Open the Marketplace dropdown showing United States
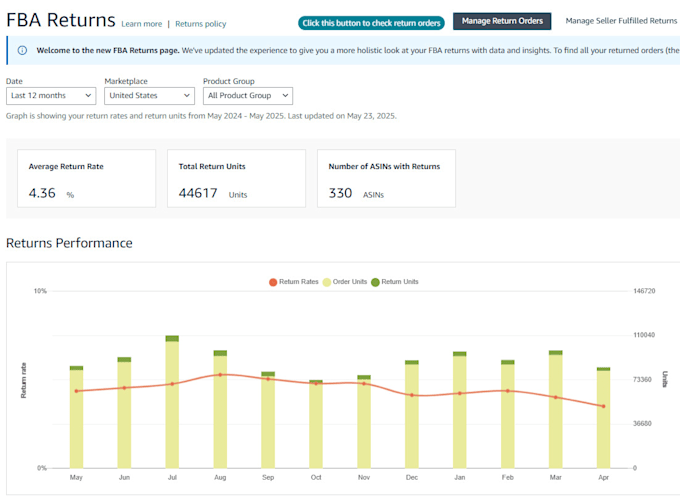Image resolution: width=680 pixels, height=497 pixels. click(x=149, y=96)
